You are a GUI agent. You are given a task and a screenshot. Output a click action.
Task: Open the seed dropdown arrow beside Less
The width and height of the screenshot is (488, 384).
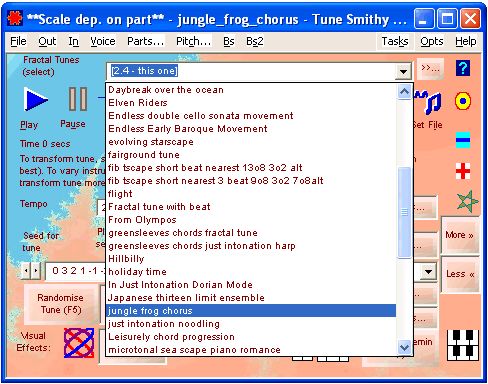428,272
